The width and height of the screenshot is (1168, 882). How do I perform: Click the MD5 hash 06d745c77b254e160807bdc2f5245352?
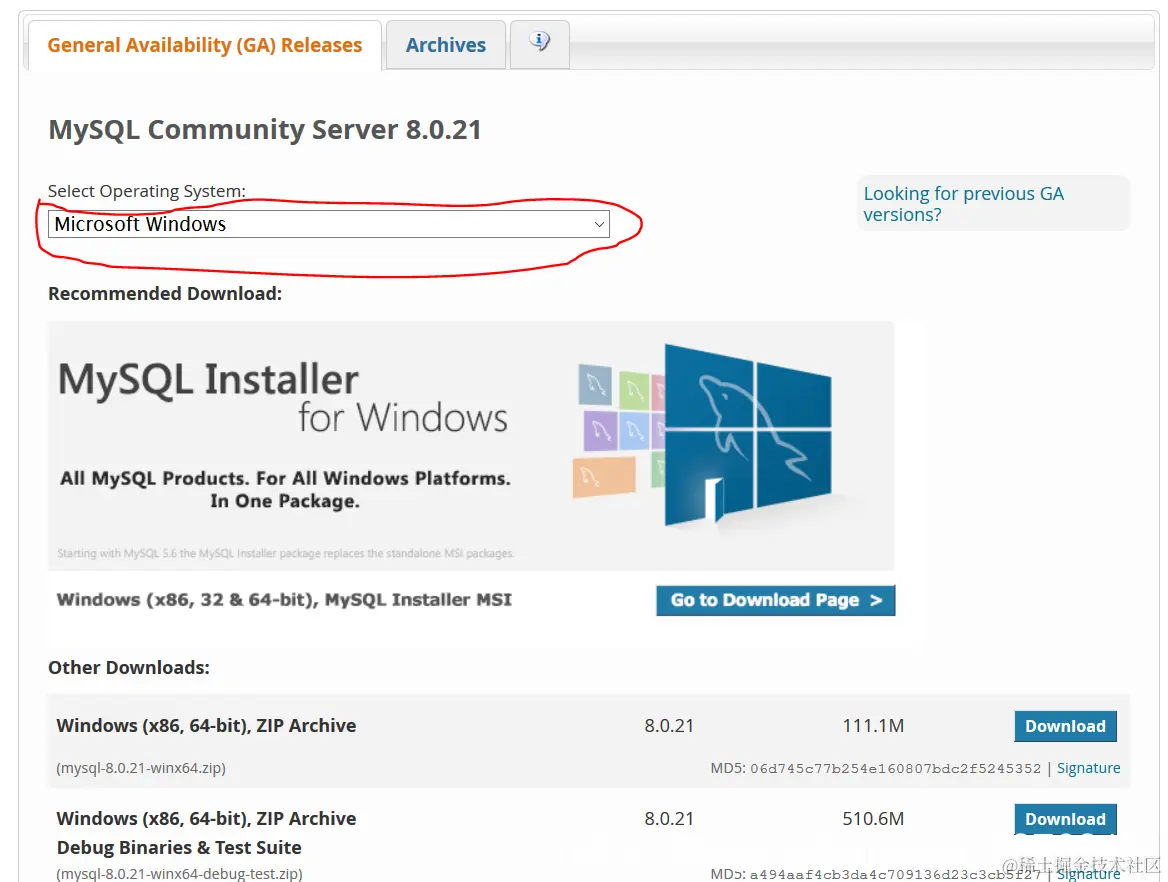[x=895, y=768]
